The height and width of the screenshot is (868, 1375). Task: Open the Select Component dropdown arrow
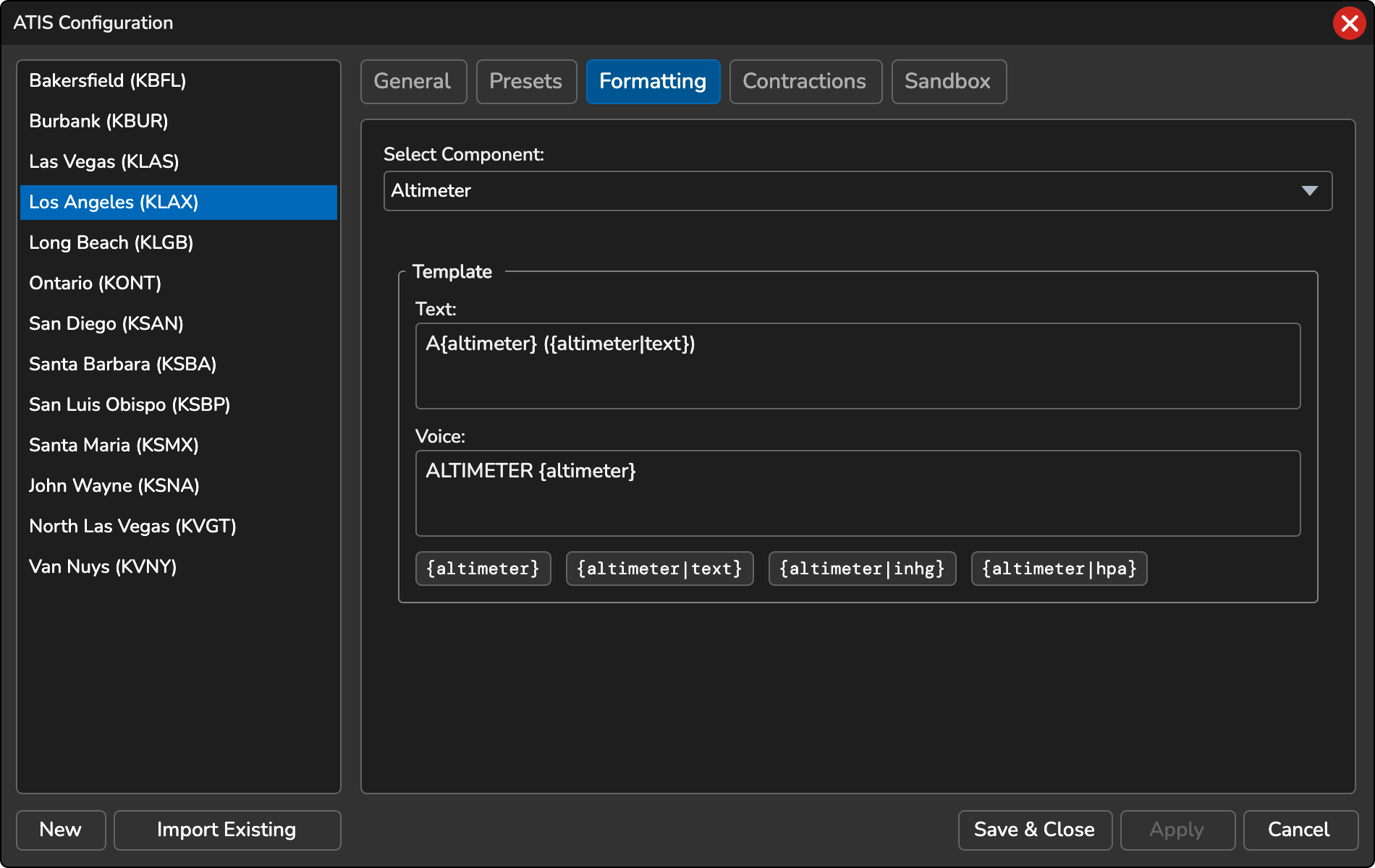click(1309, 191)
